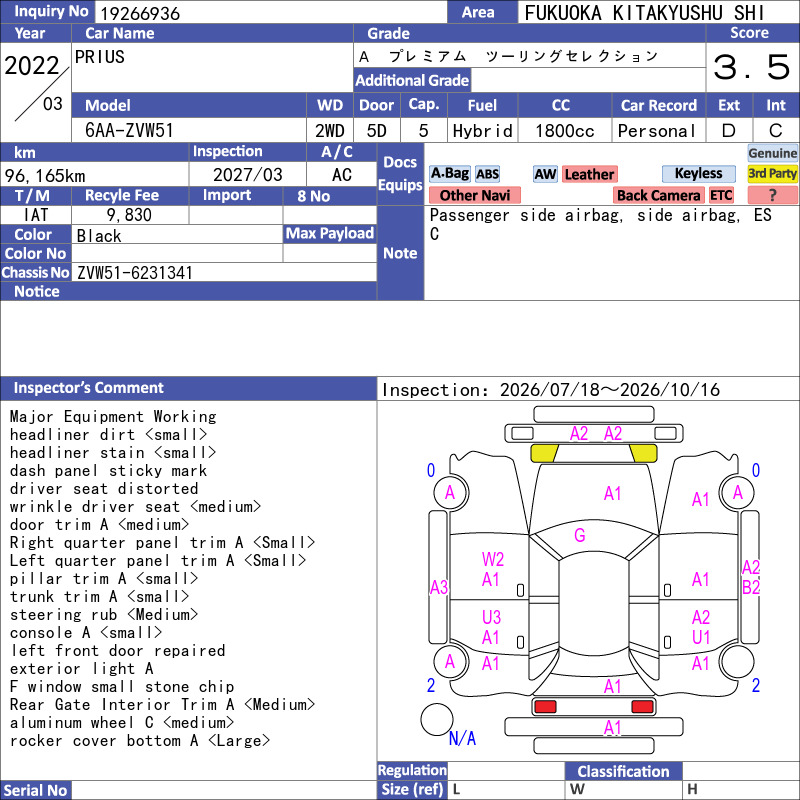Screen dimensions: 800x800
Task: Click the red question mark badge
Action: tap(772, 195)
